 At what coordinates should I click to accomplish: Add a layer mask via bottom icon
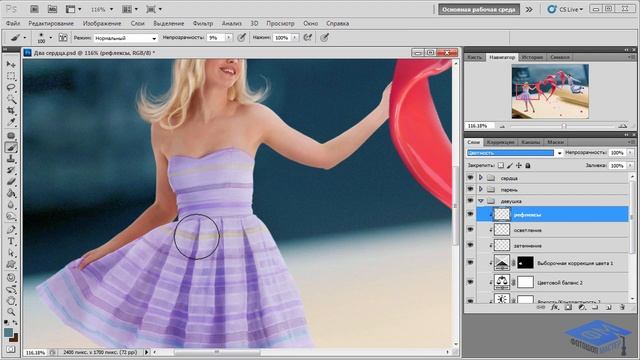[568, 307]
